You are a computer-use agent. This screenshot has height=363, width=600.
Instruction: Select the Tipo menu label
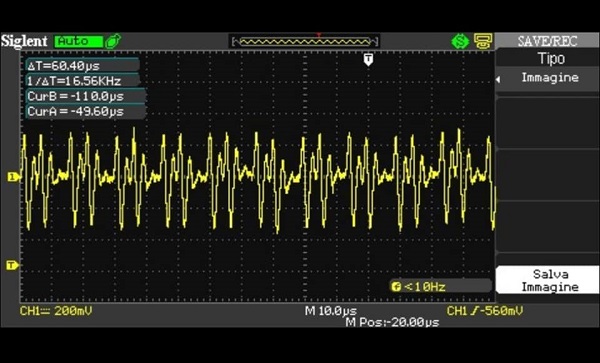551,59
